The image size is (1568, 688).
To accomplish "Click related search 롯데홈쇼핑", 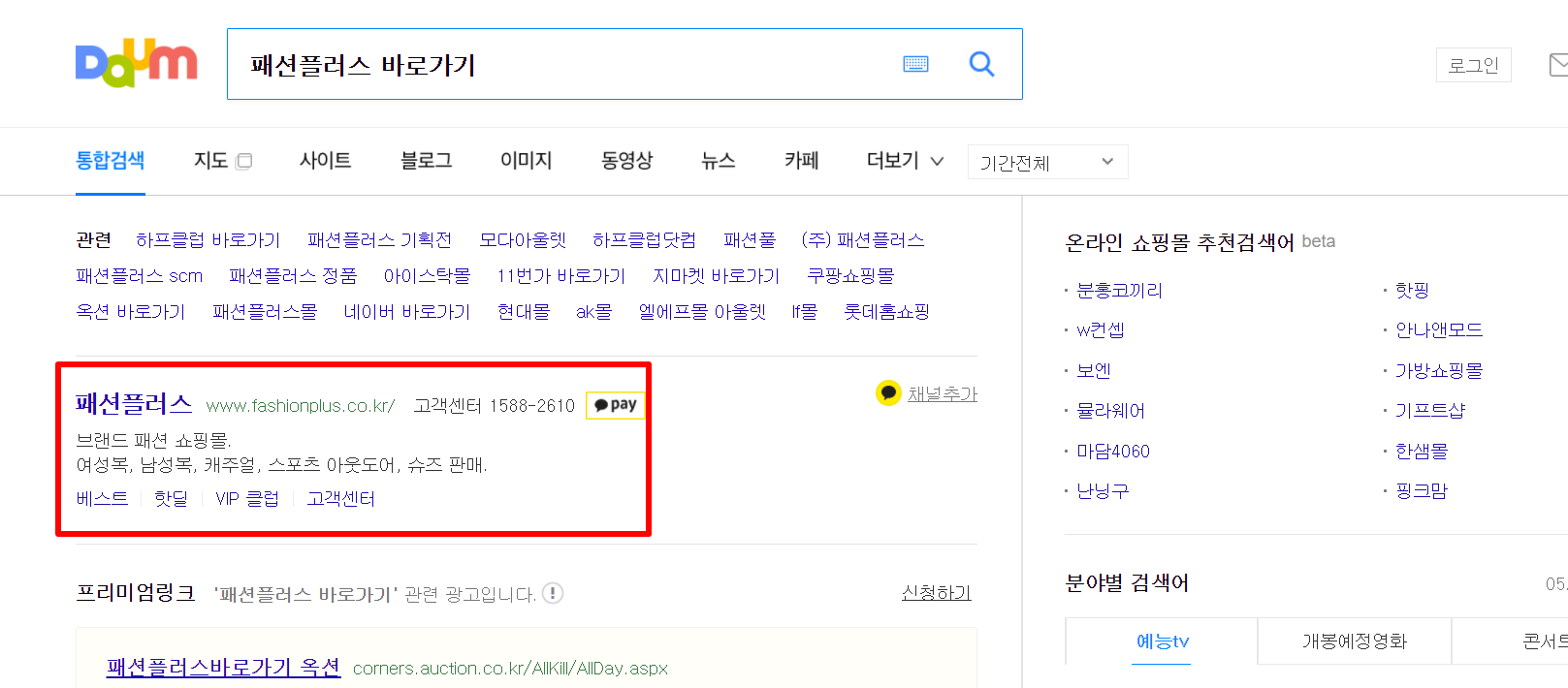I will pos(886,312).
